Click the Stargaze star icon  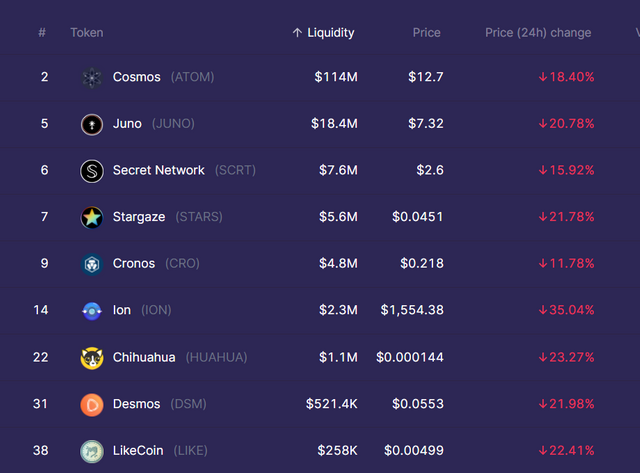click(x=92, y=218)
